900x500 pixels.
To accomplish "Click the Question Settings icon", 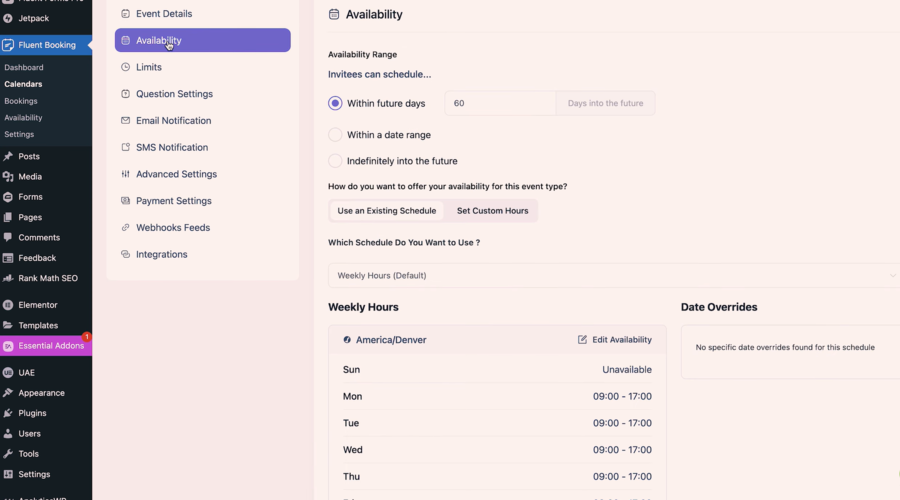I will (x=125, y=94).
